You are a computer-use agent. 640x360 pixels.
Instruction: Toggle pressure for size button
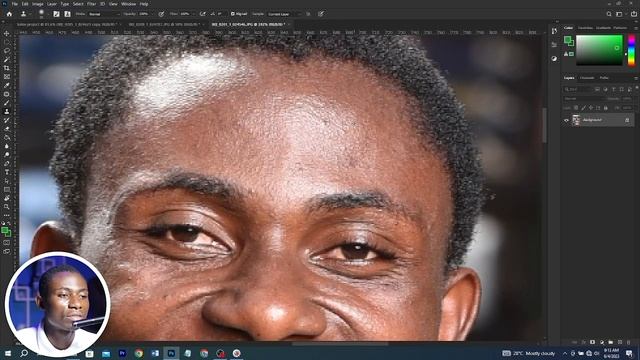321,14
